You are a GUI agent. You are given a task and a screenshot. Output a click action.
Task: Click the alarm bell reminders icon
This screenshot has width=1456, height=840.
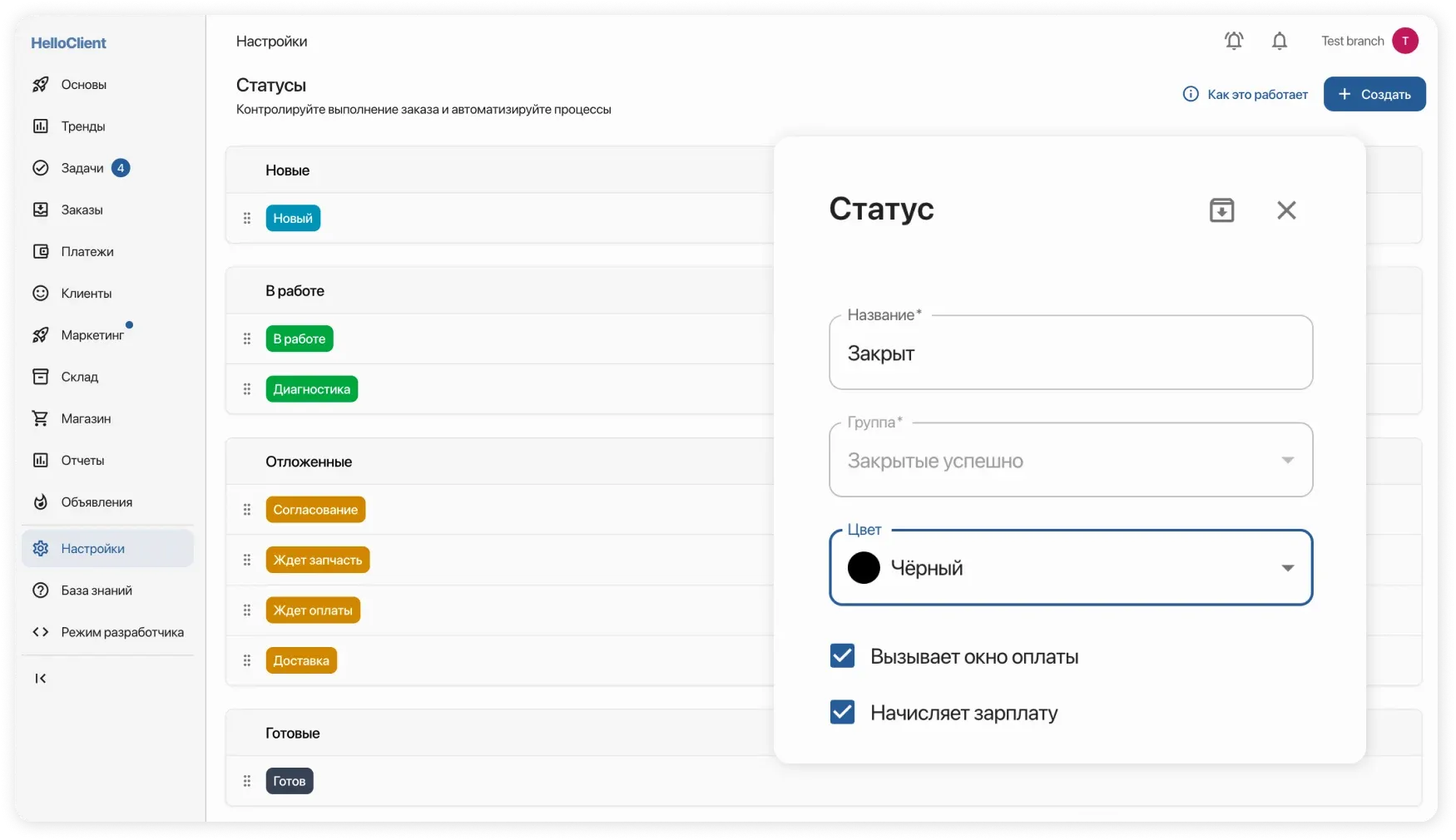coord(1233,41)
